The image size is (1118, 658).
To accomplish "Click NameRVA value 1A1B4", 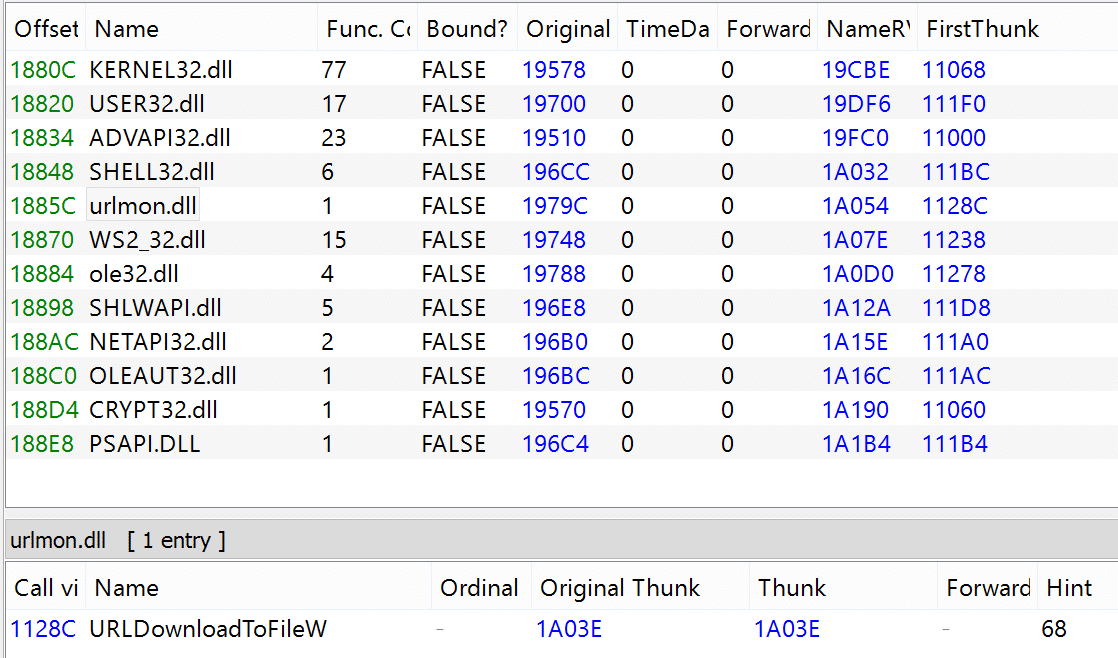I will coord(856,443).
